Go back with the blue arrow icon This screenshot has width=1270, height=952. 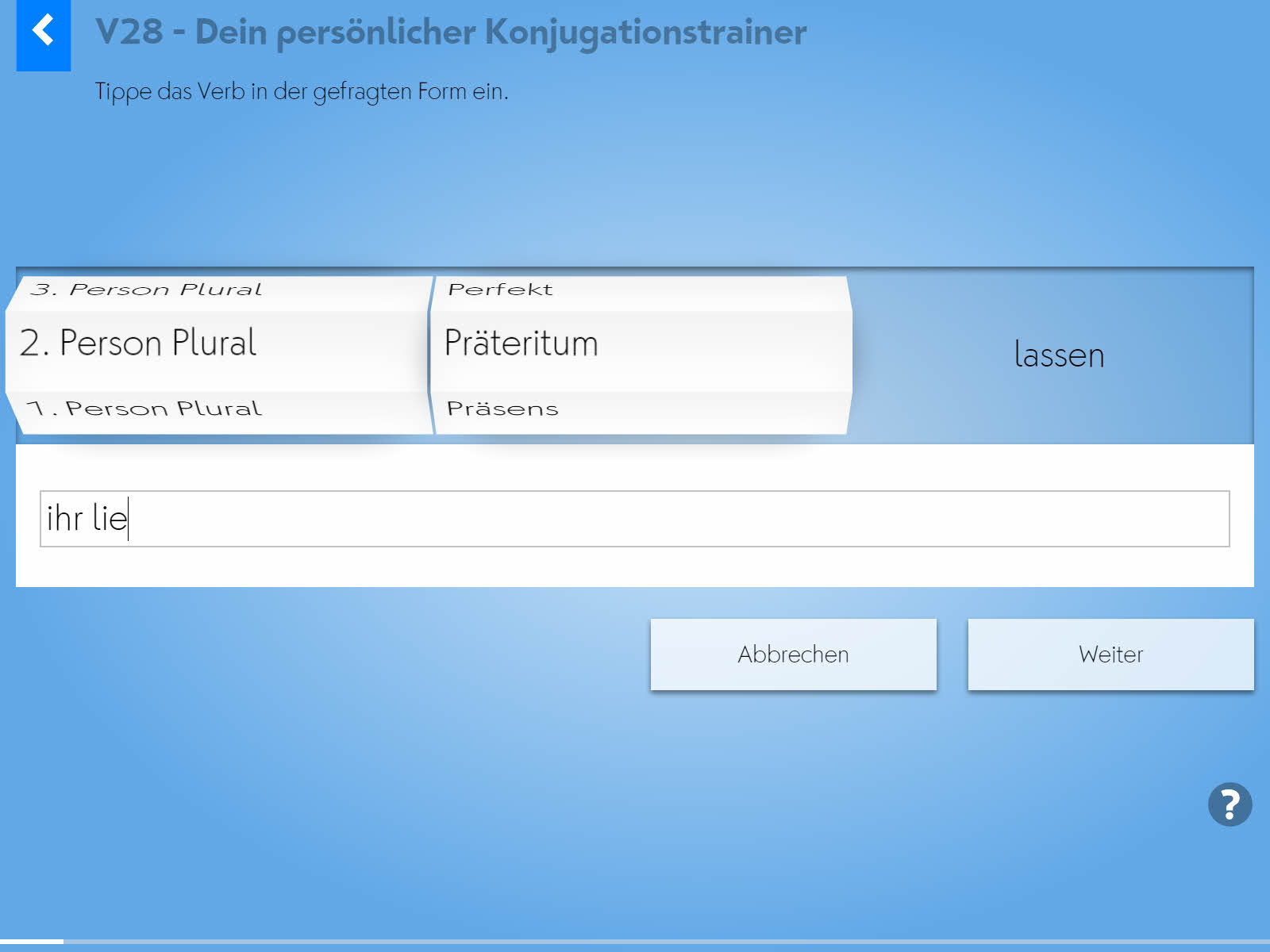[44, 35]
